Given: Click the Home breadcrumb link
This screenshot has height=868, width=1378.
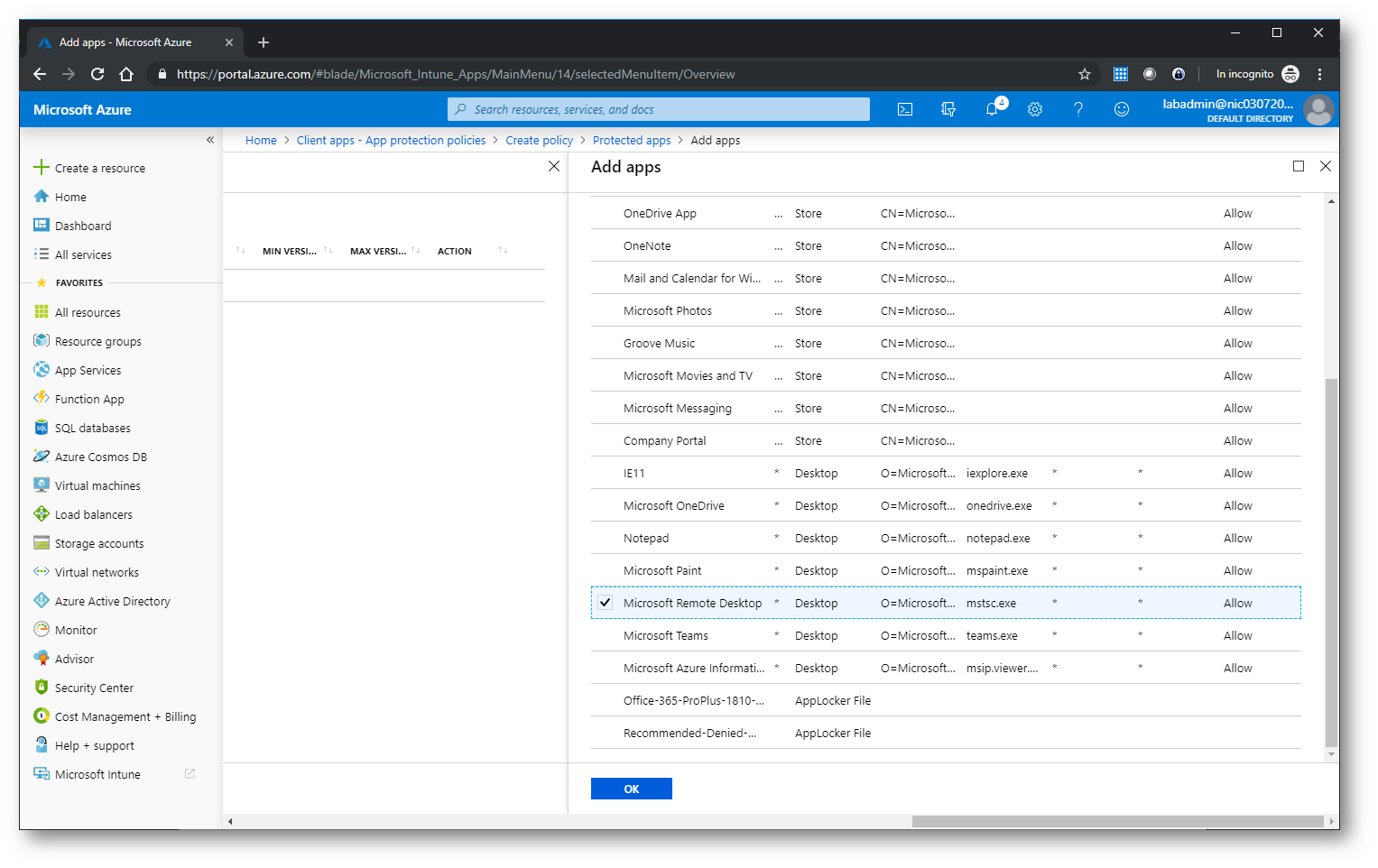Looking at the screenshot, I should [x=261, y=140].
